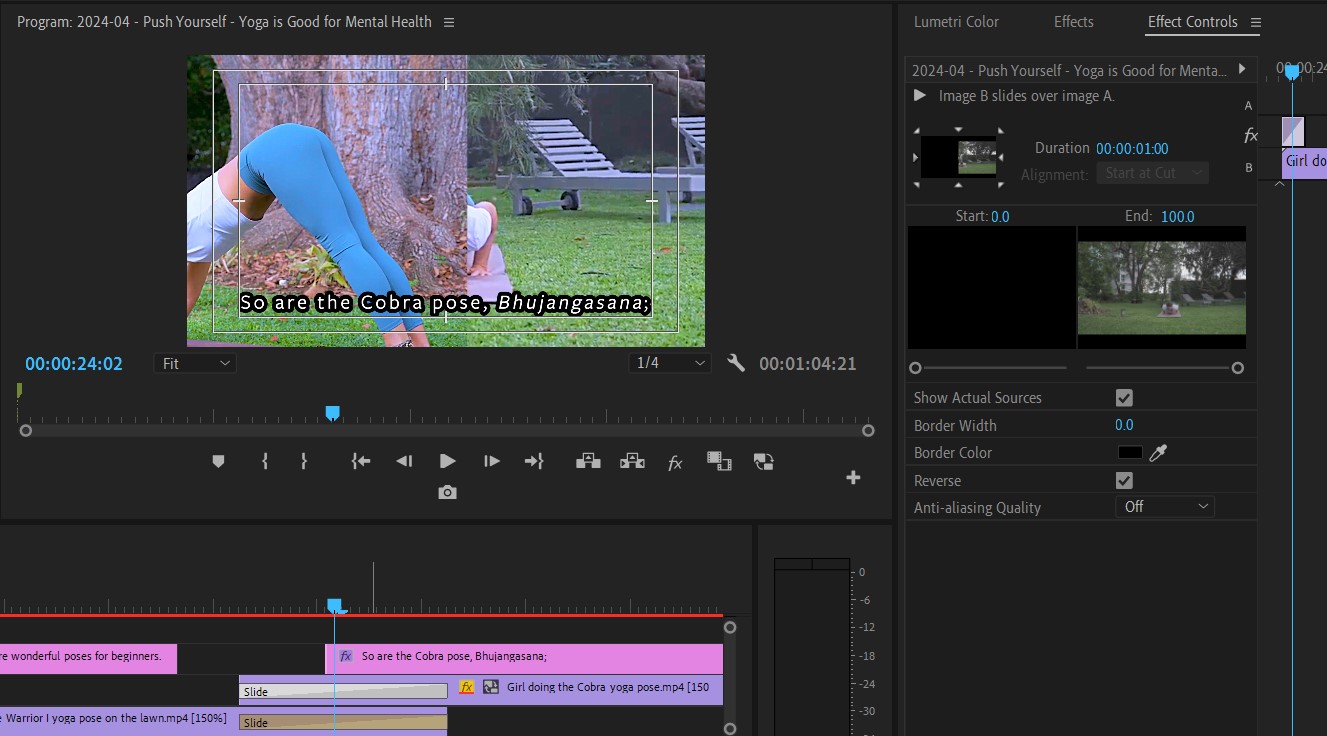This screenshot has width=1327, height=736.
Task: Toggle the Show Actual Sources checkbox
Action: click(1124, 398)
